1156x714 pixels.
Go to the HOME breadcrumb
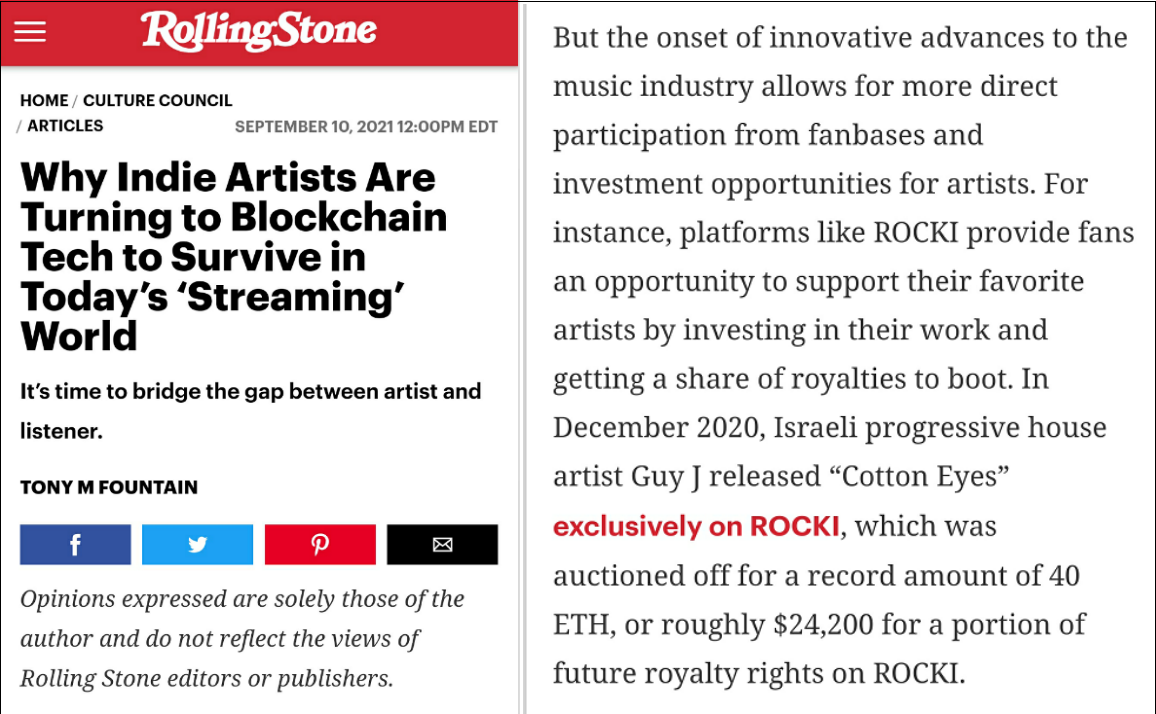point(44,100)
